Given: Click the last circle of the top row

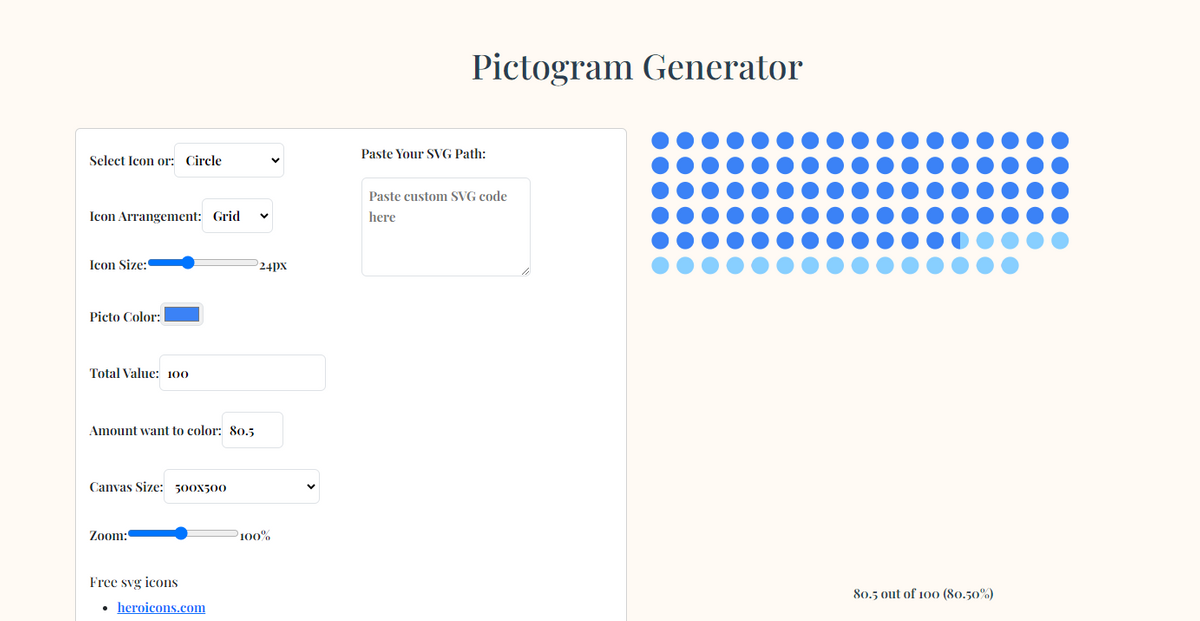Looking at the screenshot, I should (x=1058, y=140).
